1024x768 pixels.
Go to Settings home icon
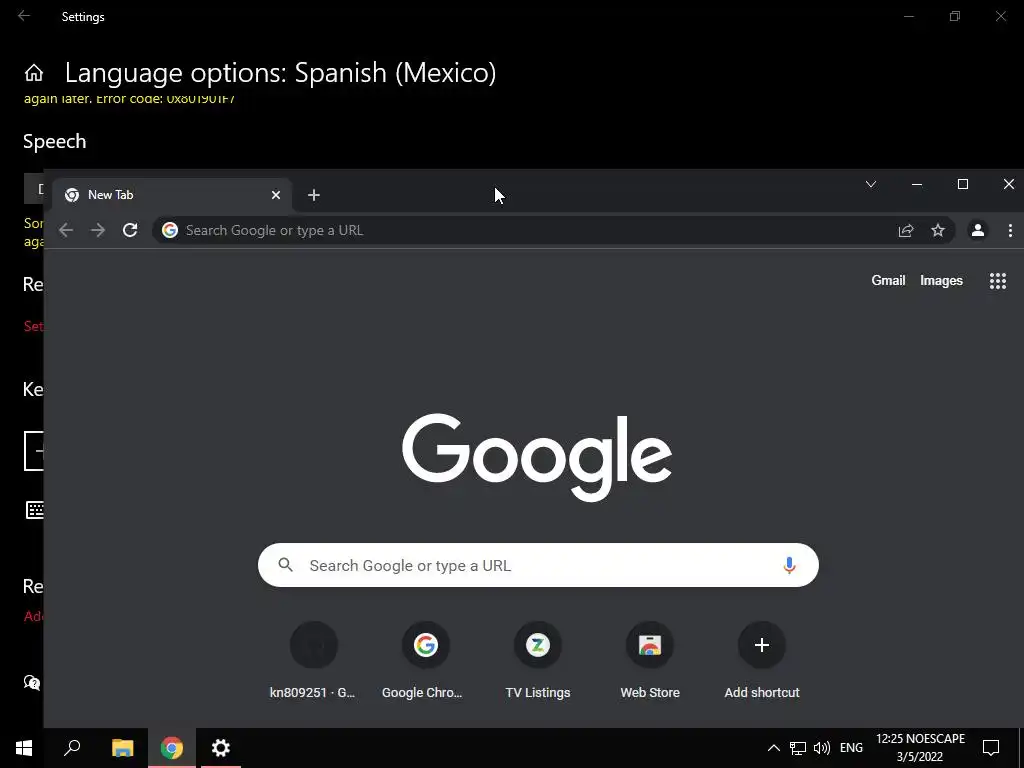pyautogui.click(x=34, y=72)
